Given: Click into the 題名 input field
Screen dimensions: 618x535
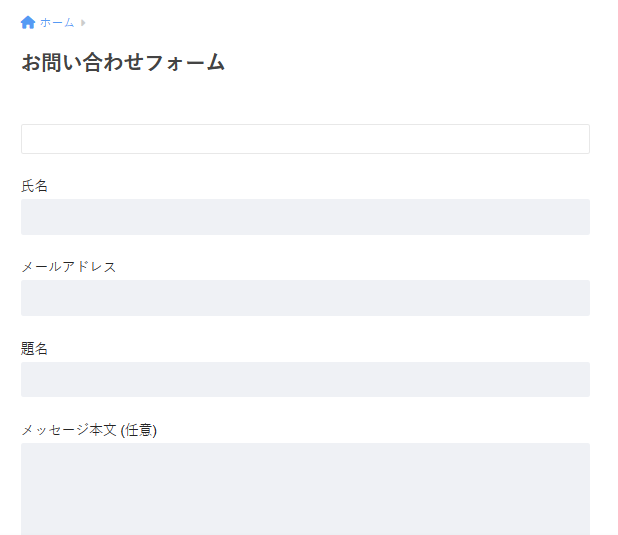Looking at the screenshot, I should (x=305, y=379).
